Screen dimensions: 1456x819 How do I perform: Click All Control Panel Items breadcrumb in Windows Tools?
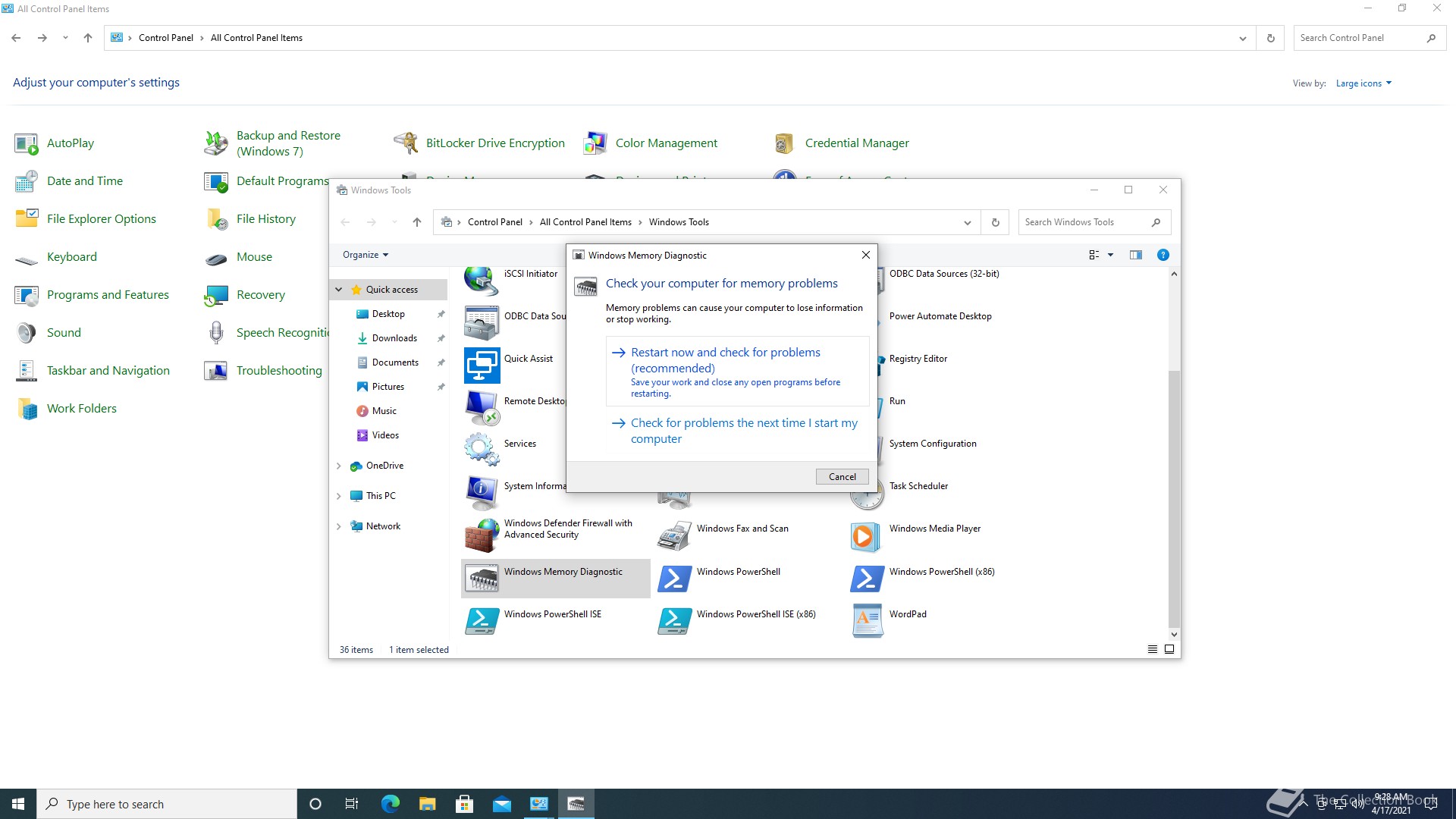[x=585, y=222]
